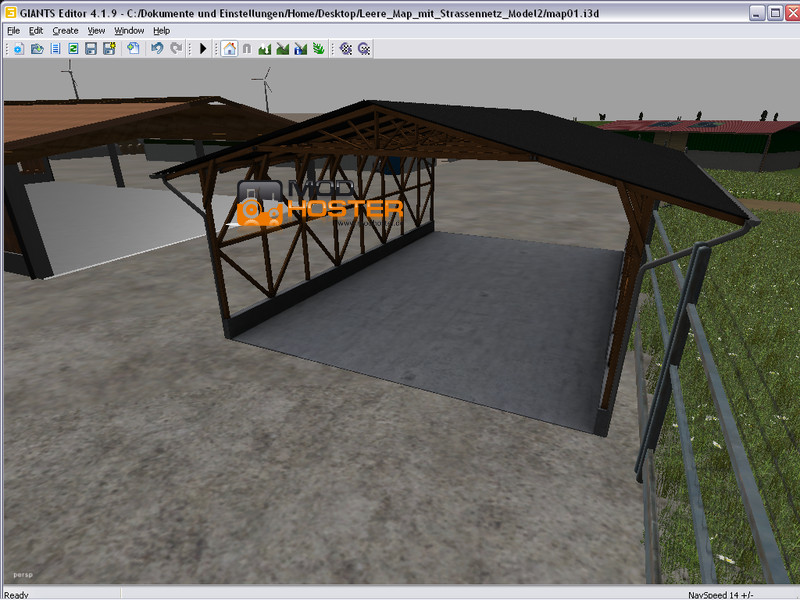
Task: Start the game with the play arrow
Action: [x=203, y=49]
